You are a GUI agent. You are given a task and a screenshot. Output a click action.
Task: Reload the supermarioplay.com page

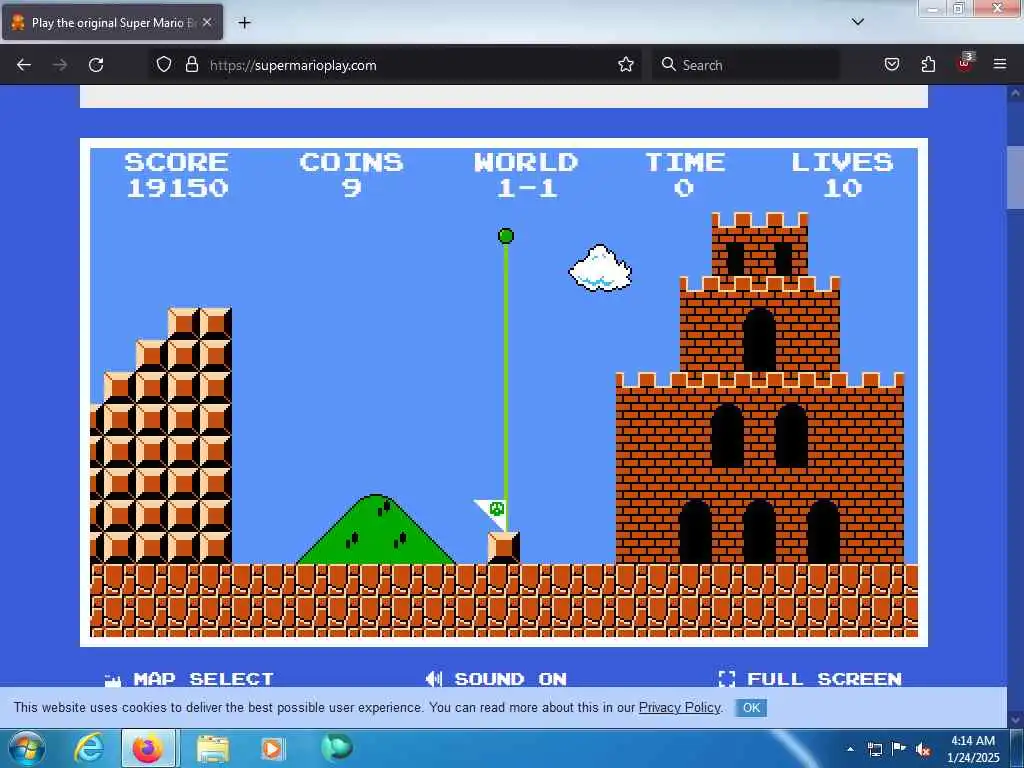click(x=96, y=65)
